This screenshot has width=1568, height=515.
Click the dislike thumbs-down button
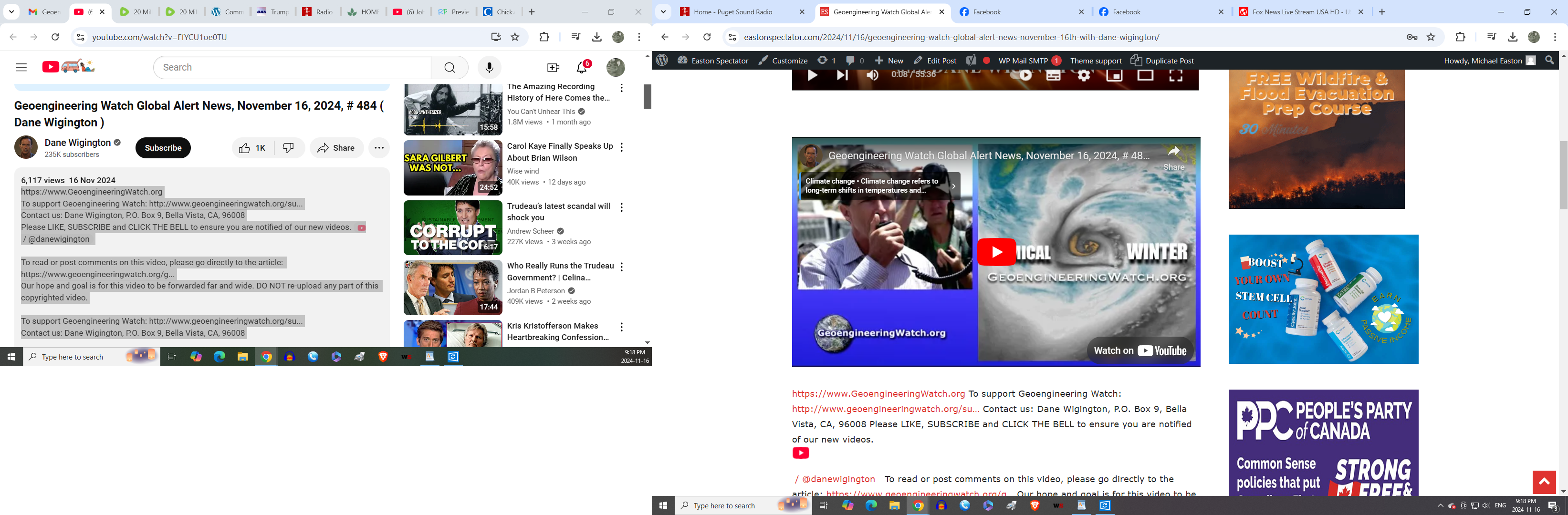click(x=289, y=148)
